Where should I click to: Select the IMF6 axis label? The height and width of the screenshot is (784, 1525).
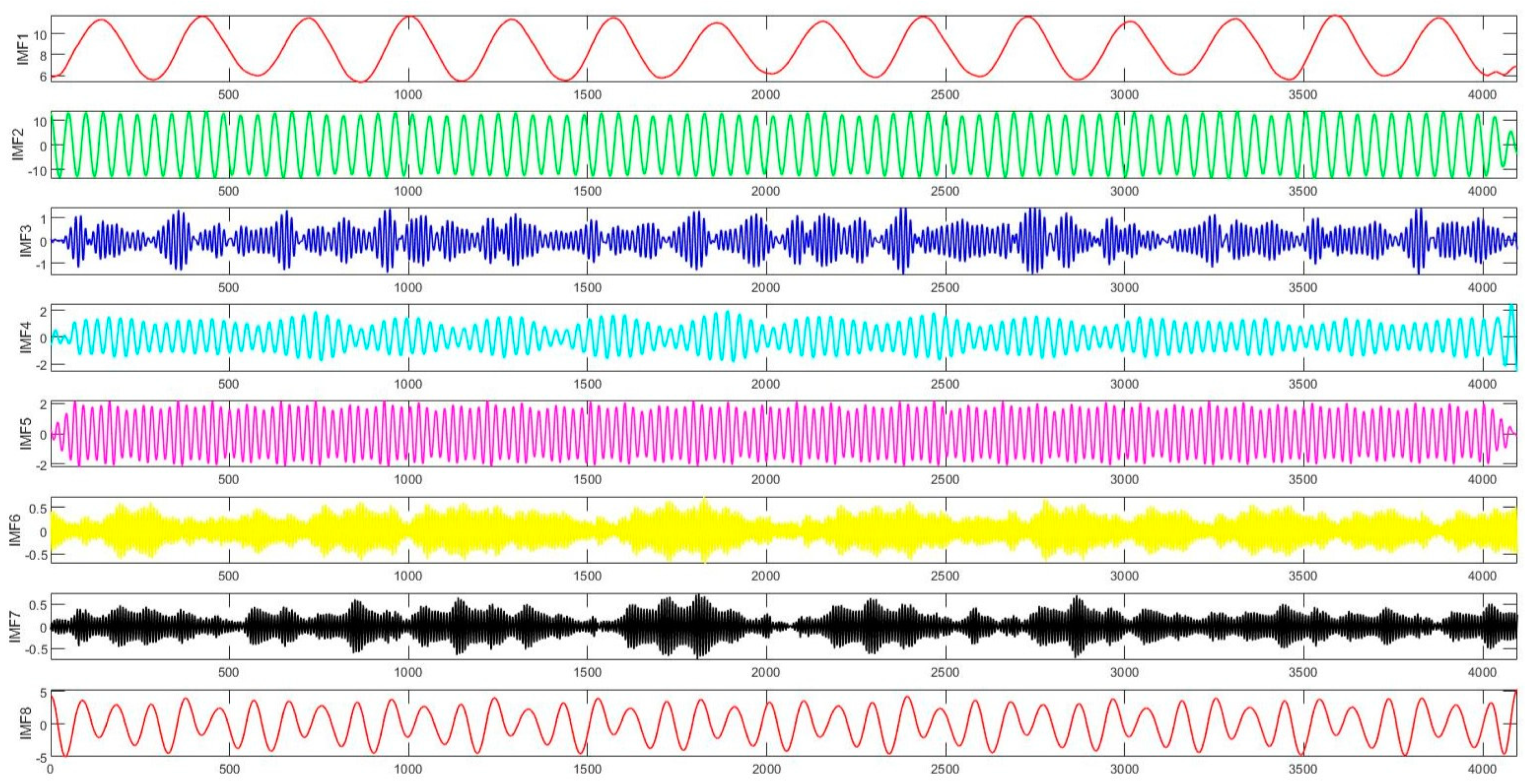tap(15, 530)
